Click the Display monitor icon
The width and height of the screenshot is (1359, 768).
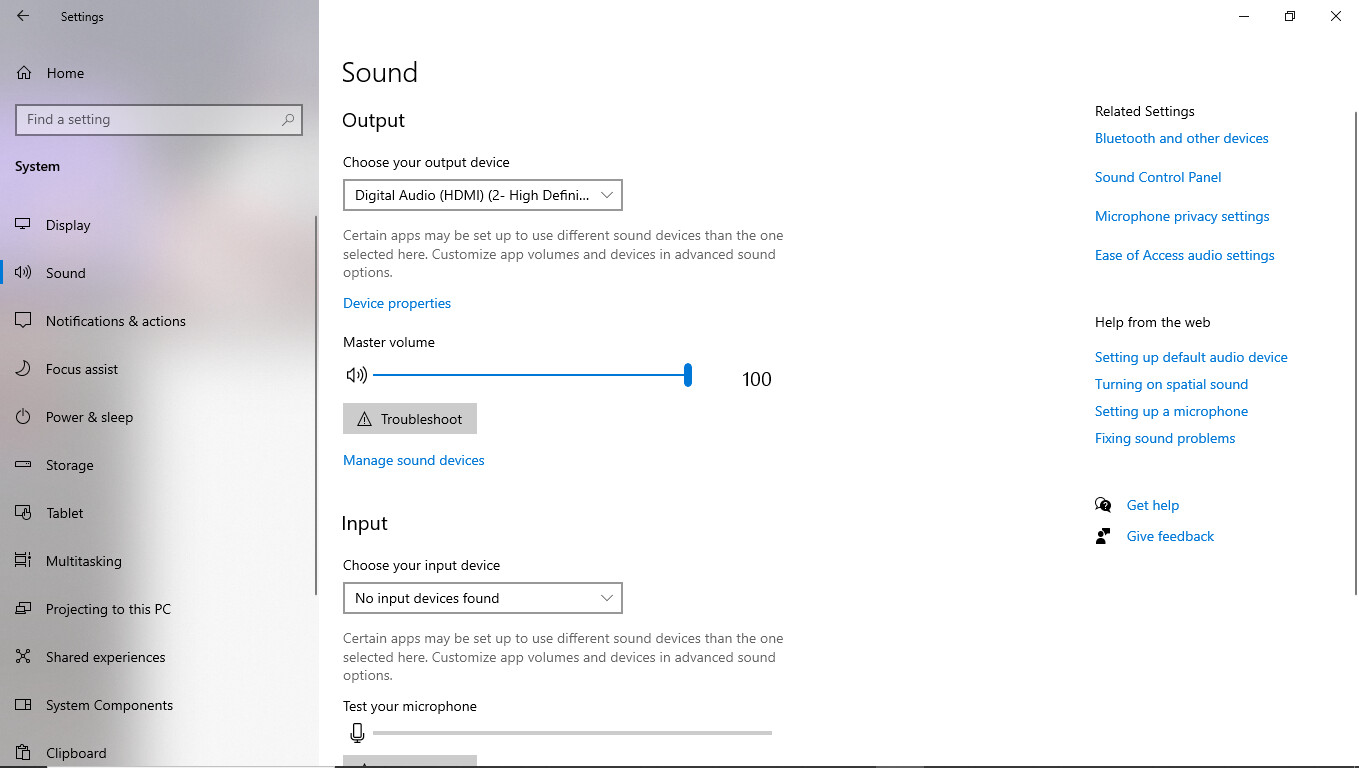[x=24, y=225]
